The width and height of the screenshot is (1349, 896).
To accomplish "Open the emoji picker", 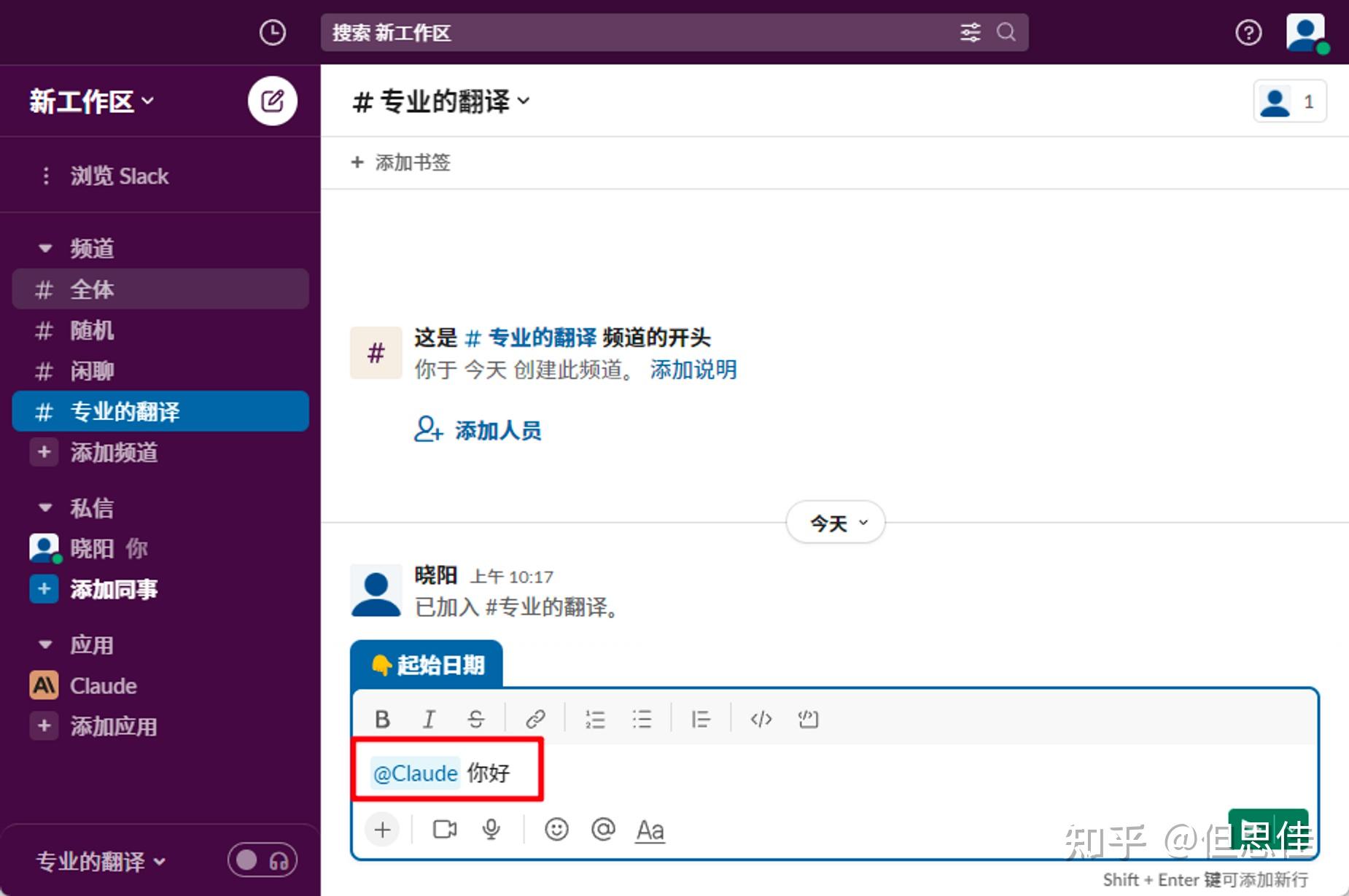I will pyautogui.click(x=556, y=830).
